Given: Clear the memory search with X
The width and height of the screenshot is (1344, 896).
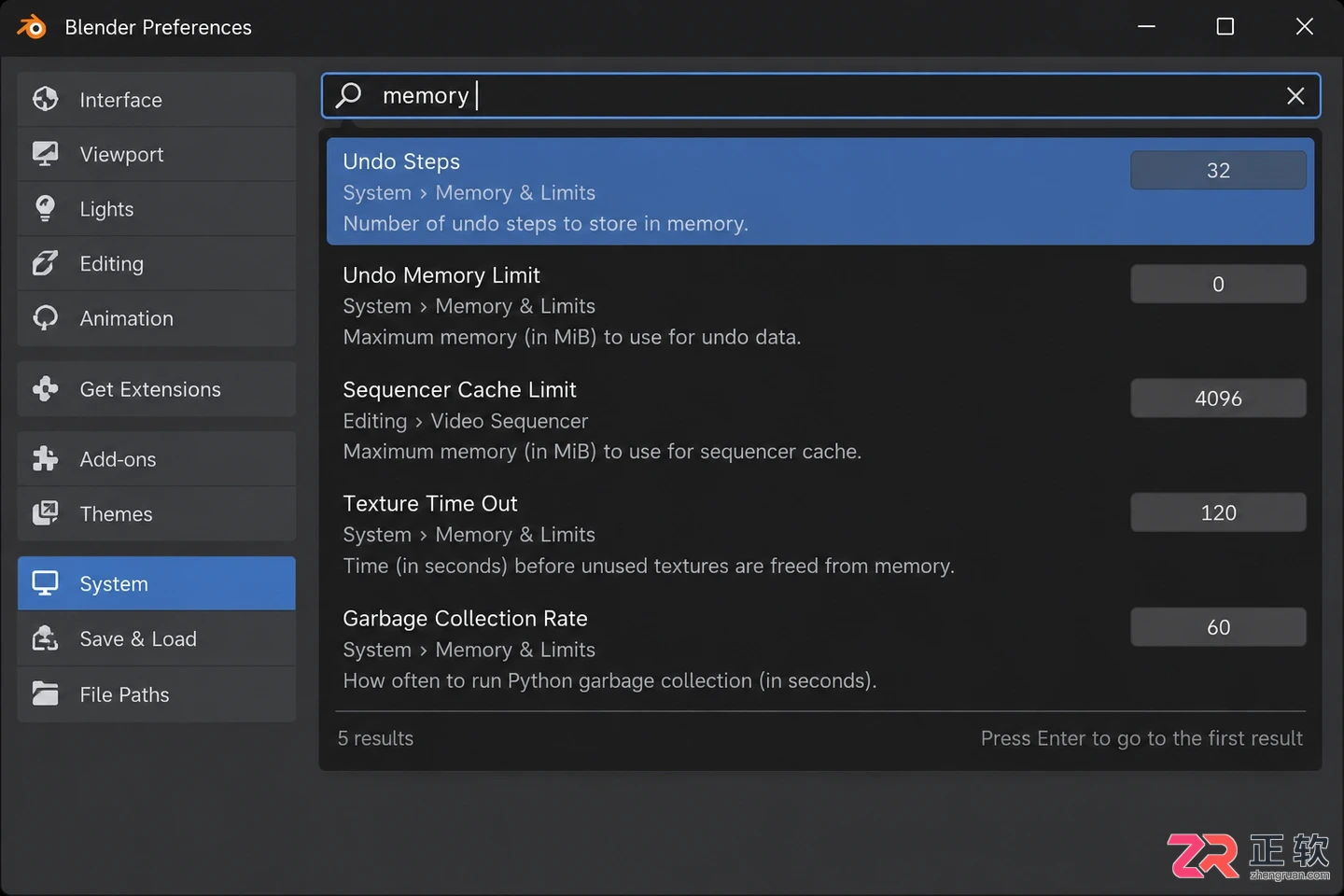Looking at the screenshot, I should click(1295, 96).
